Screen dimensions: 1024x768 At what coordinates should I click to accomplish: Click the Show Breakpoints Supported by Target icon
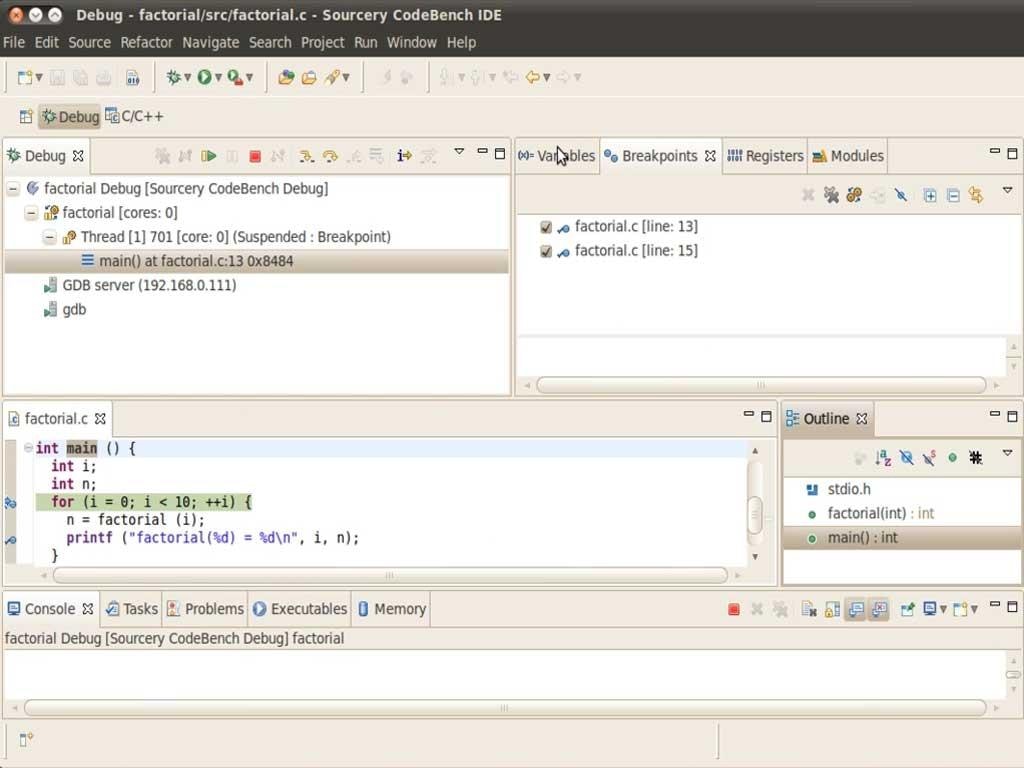click(x=854, y=195)
